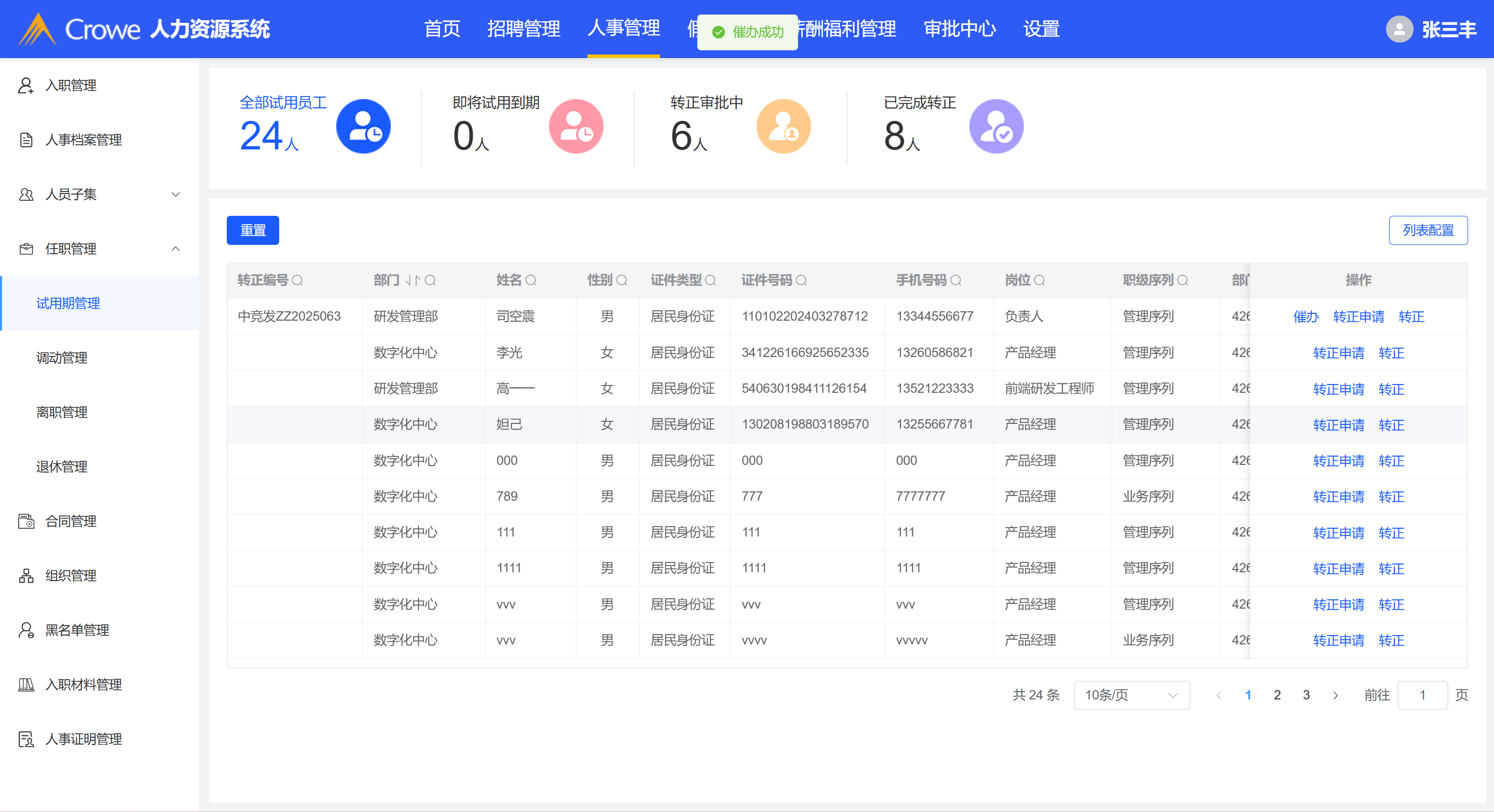This screenshot has height=812, width=1494.
Task: Click the purple 已完成转正 statistics icon
Action: 996,127
